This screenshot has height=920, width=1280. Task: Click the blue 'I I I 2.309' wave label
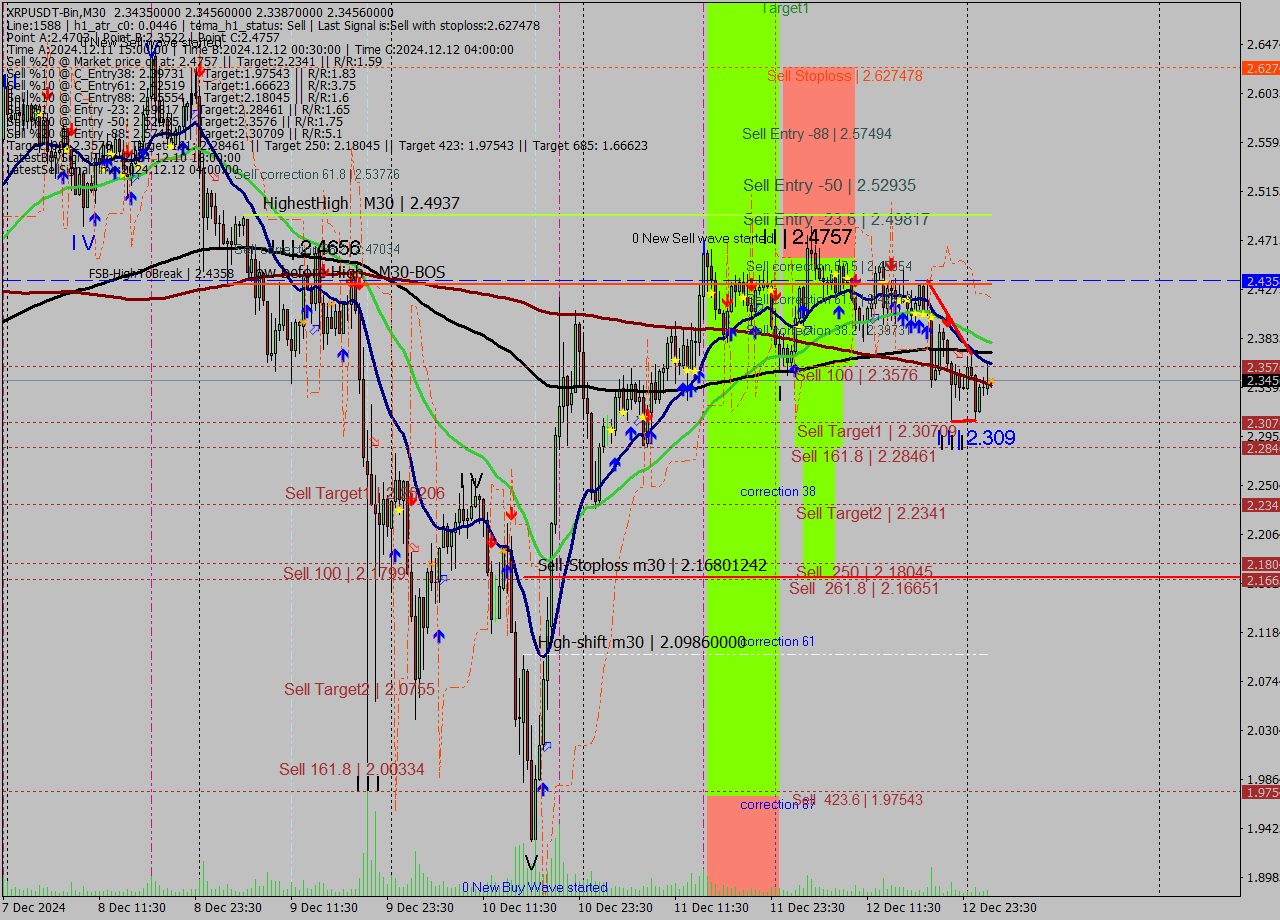(x=977, y=438)
